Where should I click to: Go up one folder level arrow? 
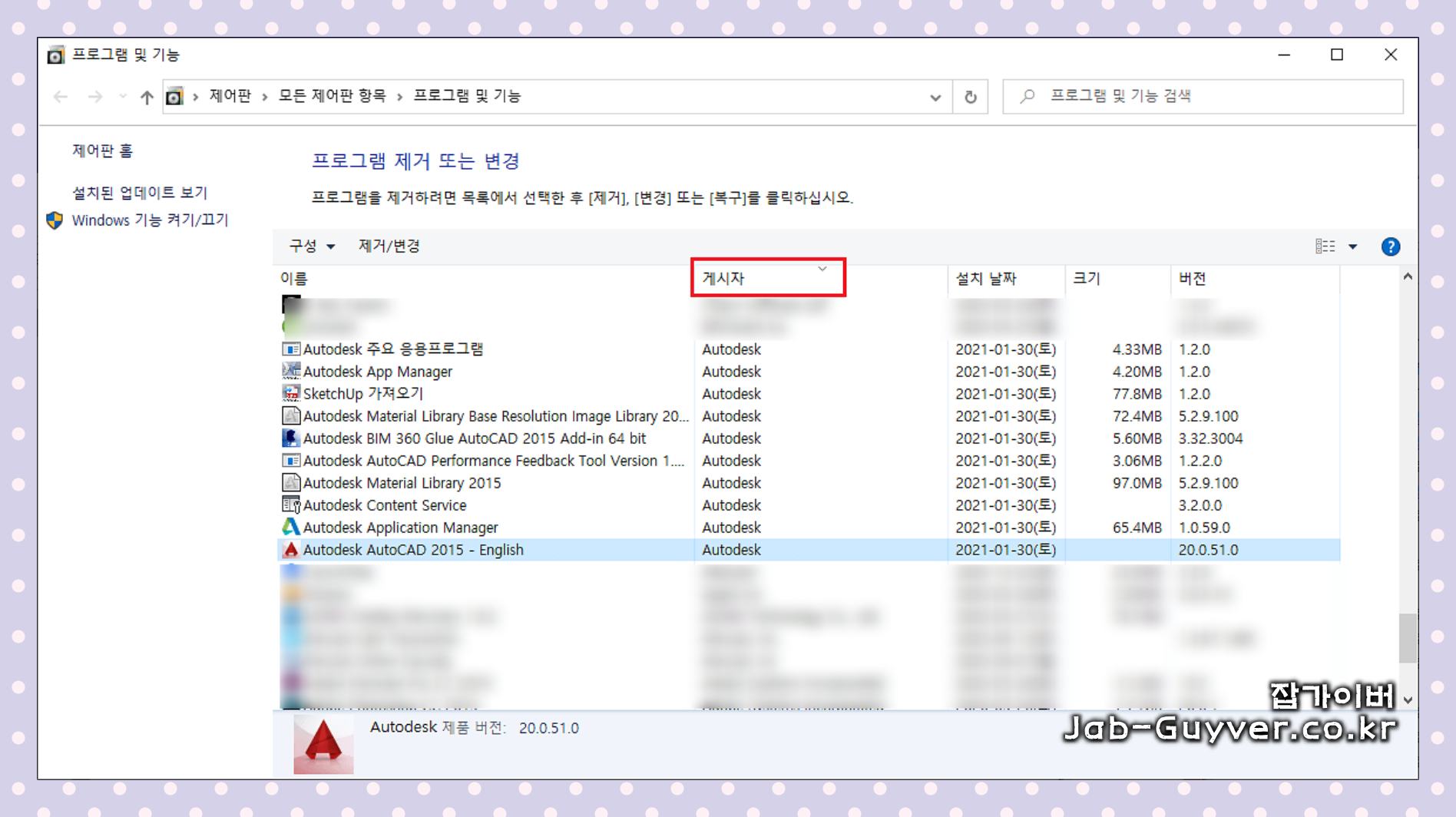pyautogui.click(x=147, y=97)
